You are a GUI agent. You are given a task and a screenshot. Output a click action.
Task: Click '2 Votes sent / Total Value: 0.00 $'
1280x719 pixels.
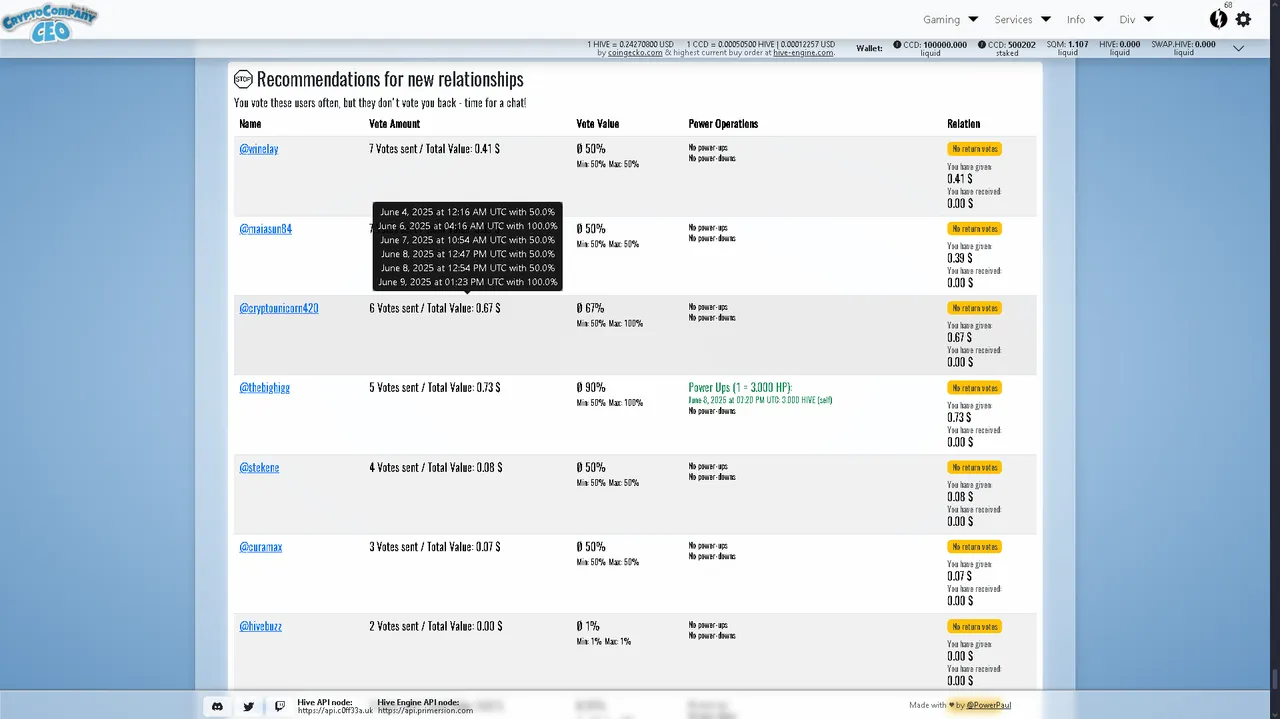(435, 626)
